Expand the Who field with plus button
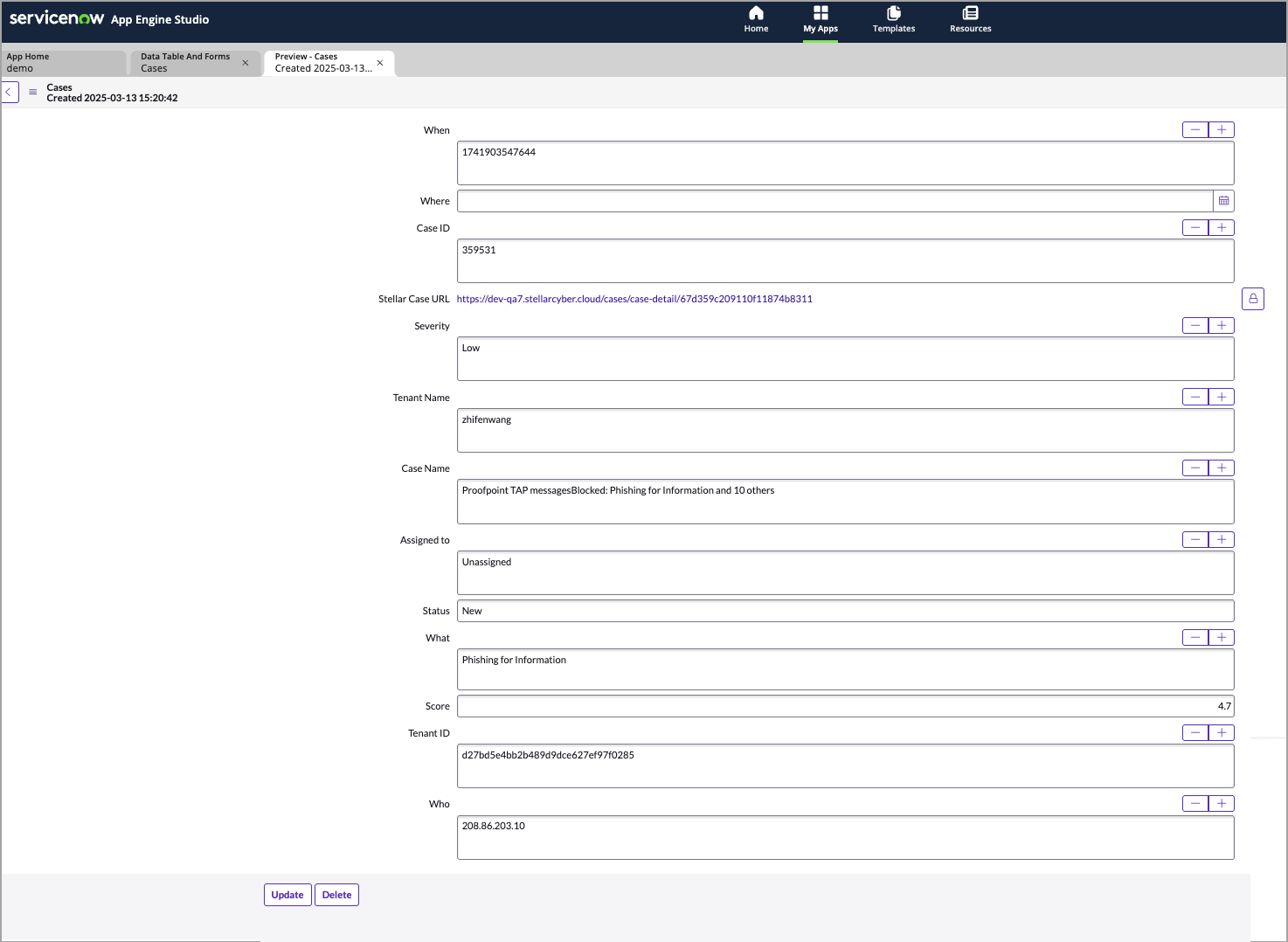1288x942 pixels. [1221, 804]
